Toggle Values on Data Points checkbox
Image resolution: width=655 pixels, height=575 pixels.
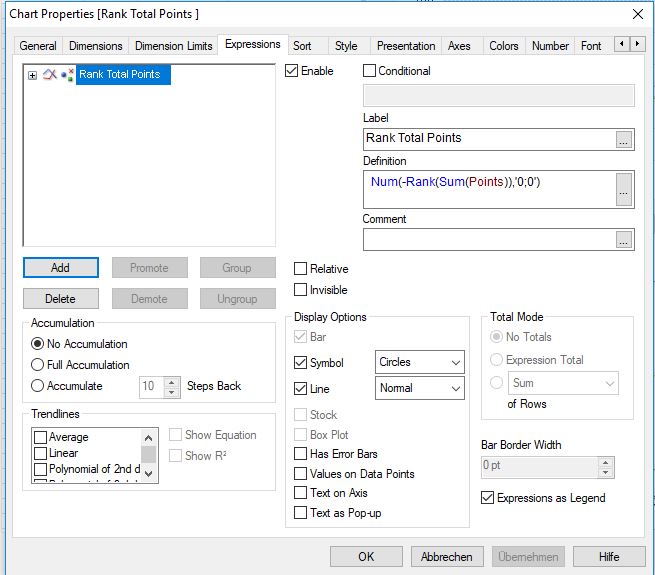(x=301, y=474)
